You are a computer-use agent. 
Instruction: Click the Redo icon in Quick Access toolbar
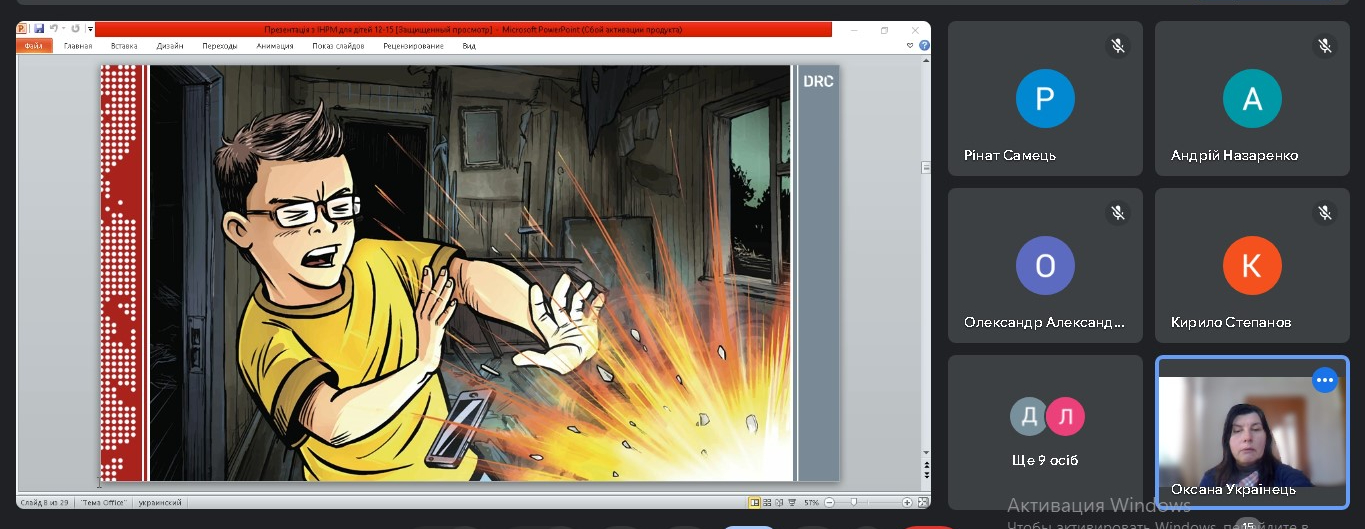pyautogui.click(x=75, y=29)
